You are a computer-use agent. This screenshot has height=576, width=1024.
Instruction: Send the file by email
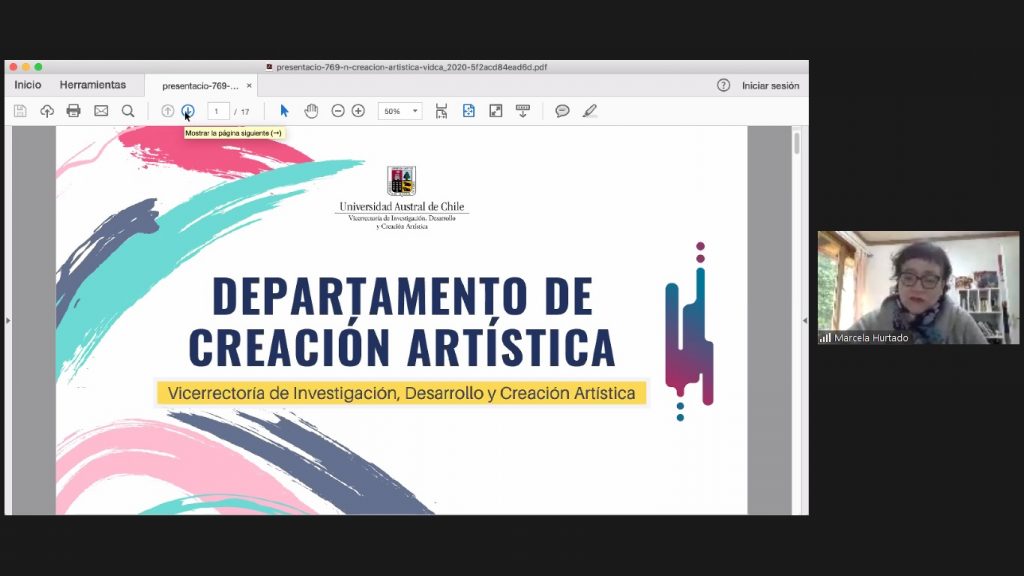[101, 111]
